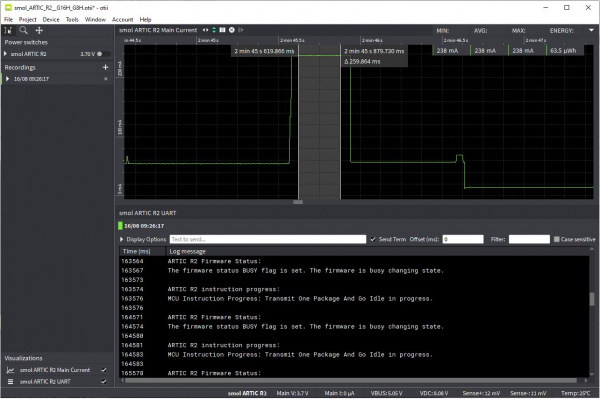The image size is (600, 399).
Task: Activate the zoom magnifier tool
Action: click(23, 31)
